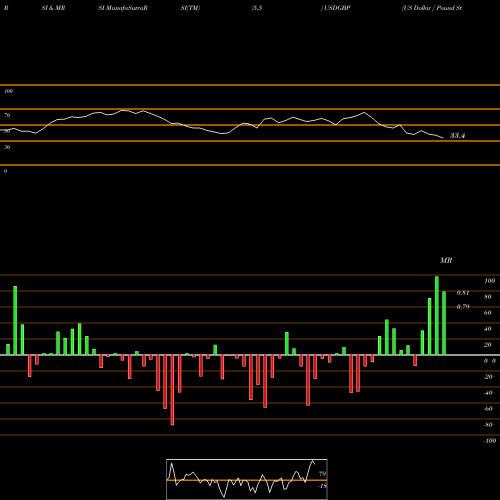
Task: Click the 100 label on RSI axis
Action: (9, 91)
